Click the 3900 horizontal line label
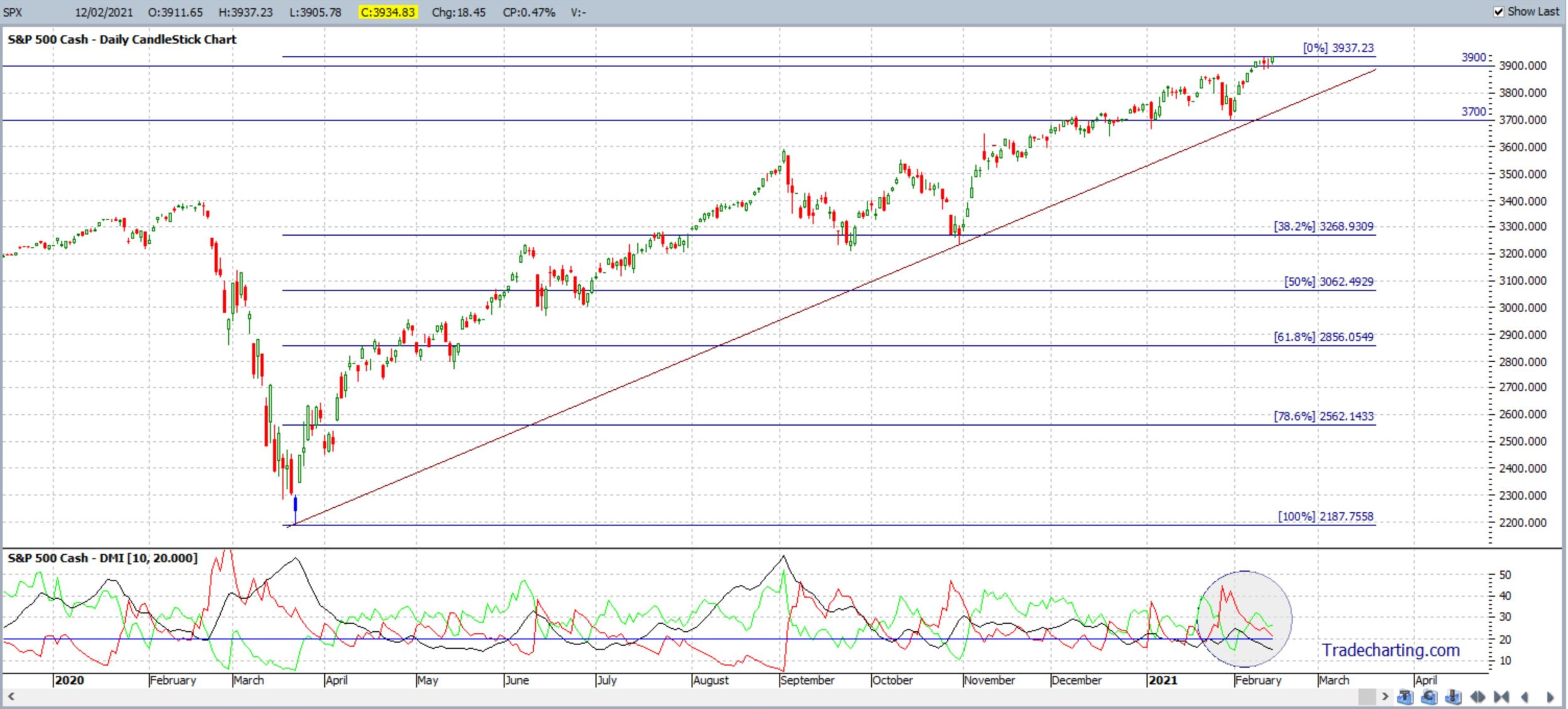Viewport: 1568px width, 709px height. coord(1473,57)
